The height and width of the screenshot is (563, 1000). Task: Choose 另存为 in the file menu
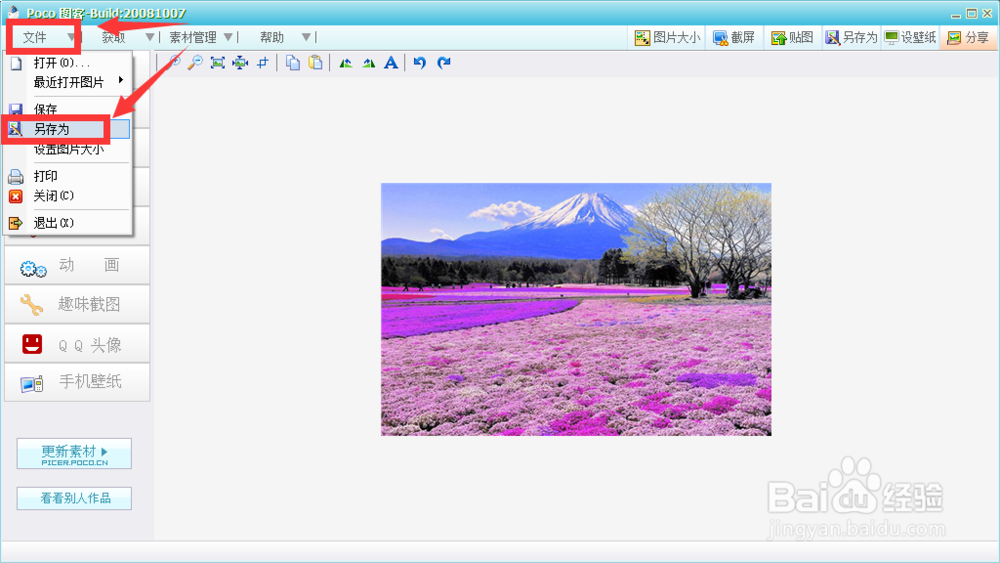(68, 129)
